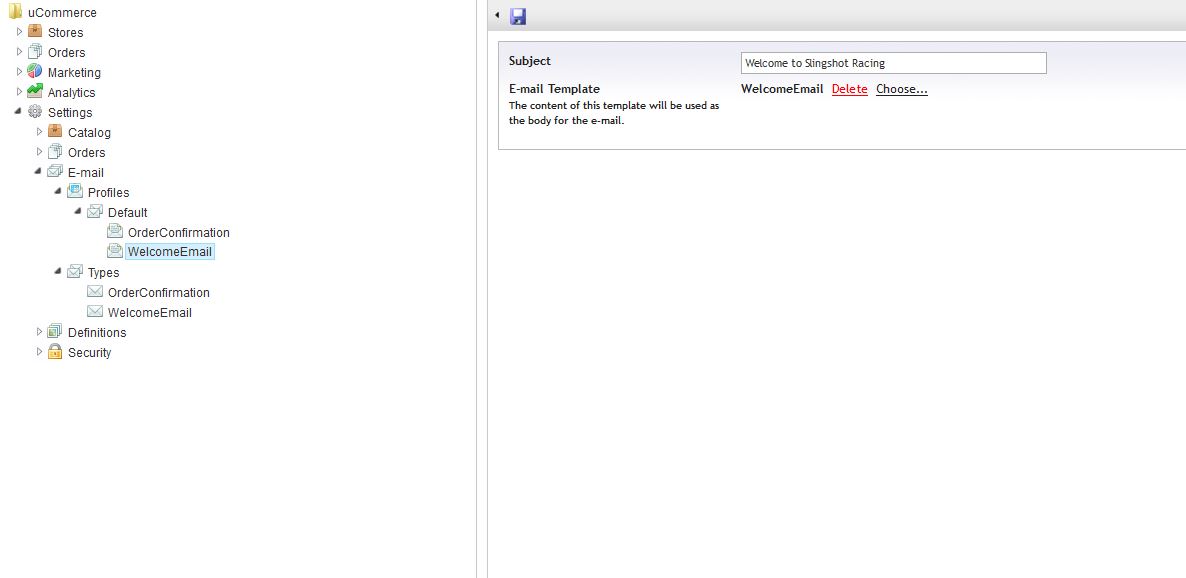
Task: Collapse the Profiles node
Action: point(58,191)
